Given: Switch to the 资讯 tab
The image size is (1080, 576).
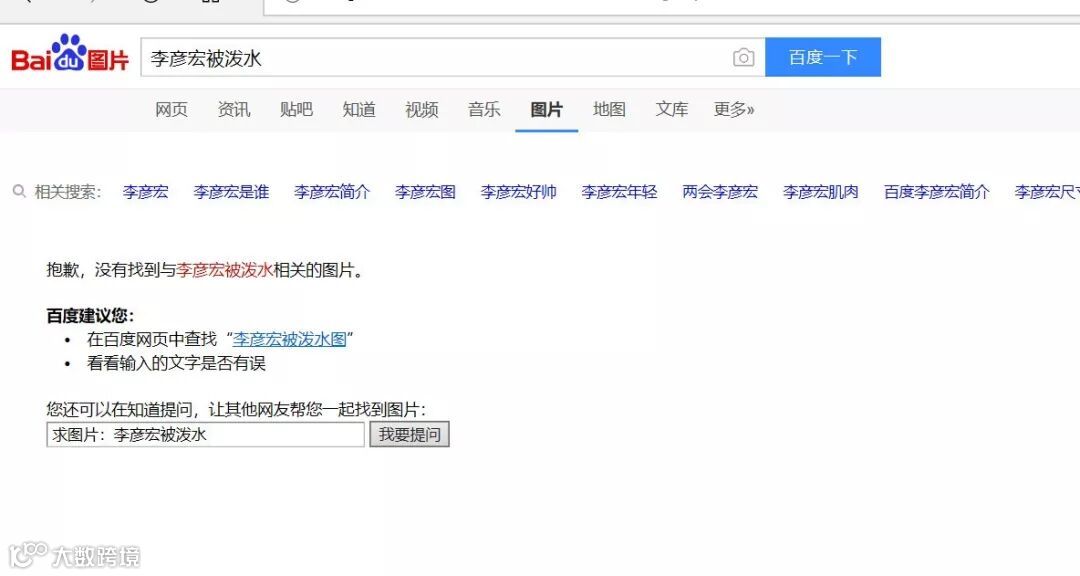Looking at the screenshot, I should (x=234, y=110).
